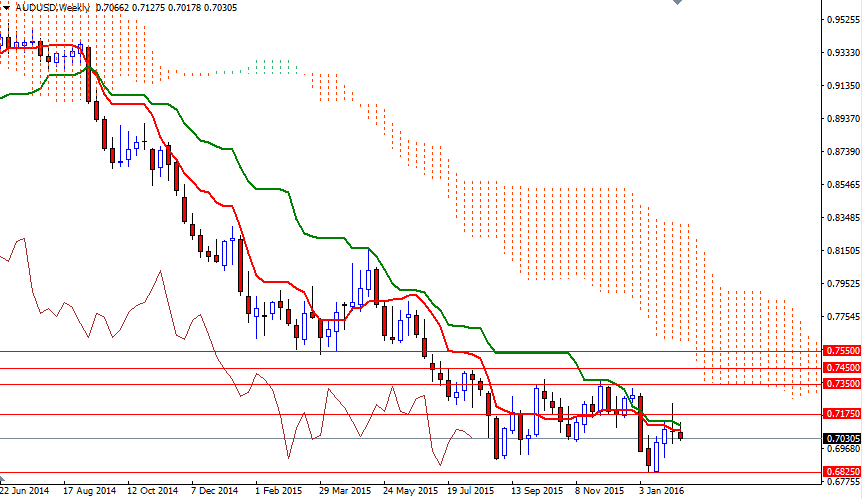
Task: Click the 0.89370 price scale label
Action: point(843,119)
